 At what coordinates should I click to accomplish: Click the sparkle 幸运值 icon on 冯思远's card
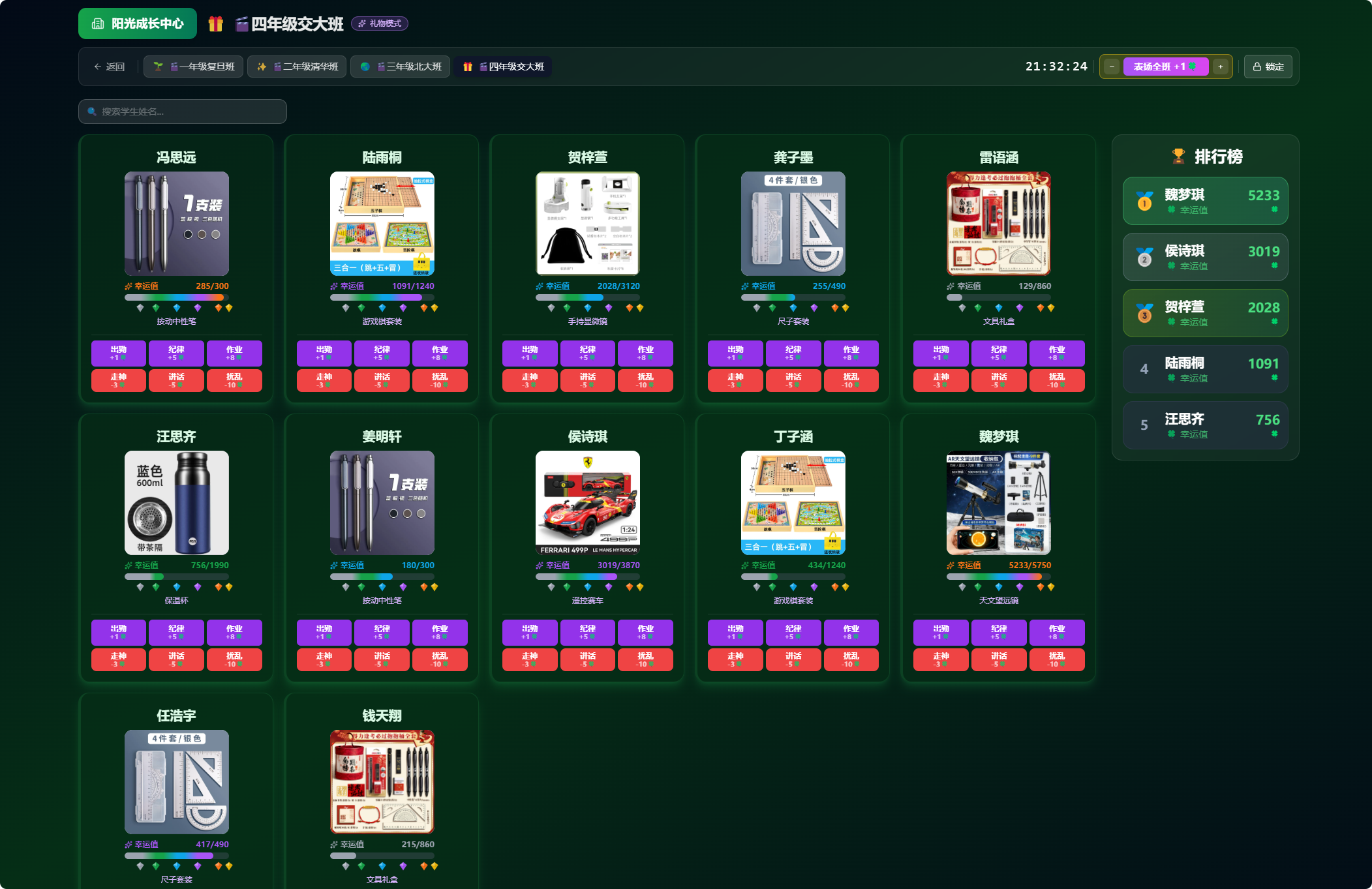pos(129,286)
